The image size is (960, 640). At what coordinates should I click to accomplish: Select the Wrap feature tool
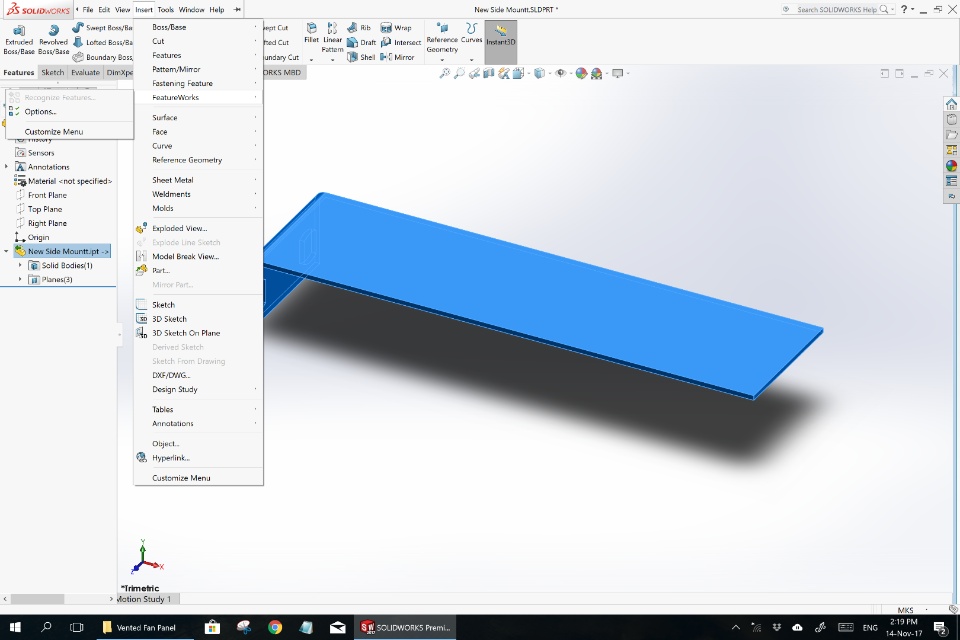[396, 28]
